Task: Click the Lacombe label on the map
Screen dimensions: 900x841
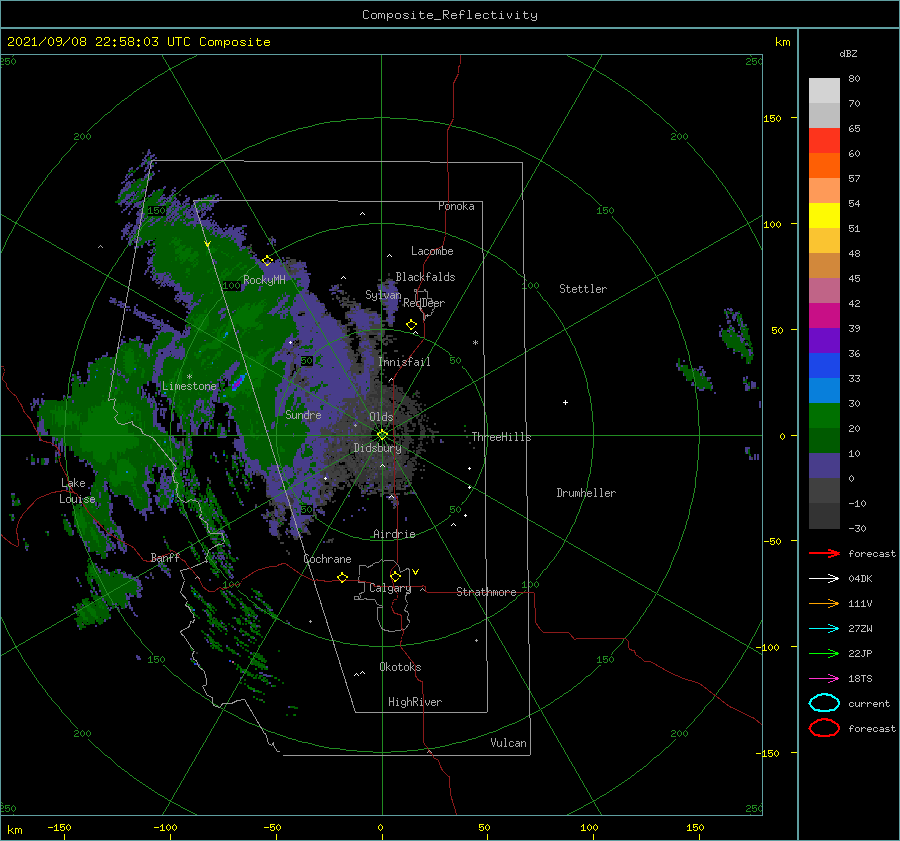Action: pos(432,251)
